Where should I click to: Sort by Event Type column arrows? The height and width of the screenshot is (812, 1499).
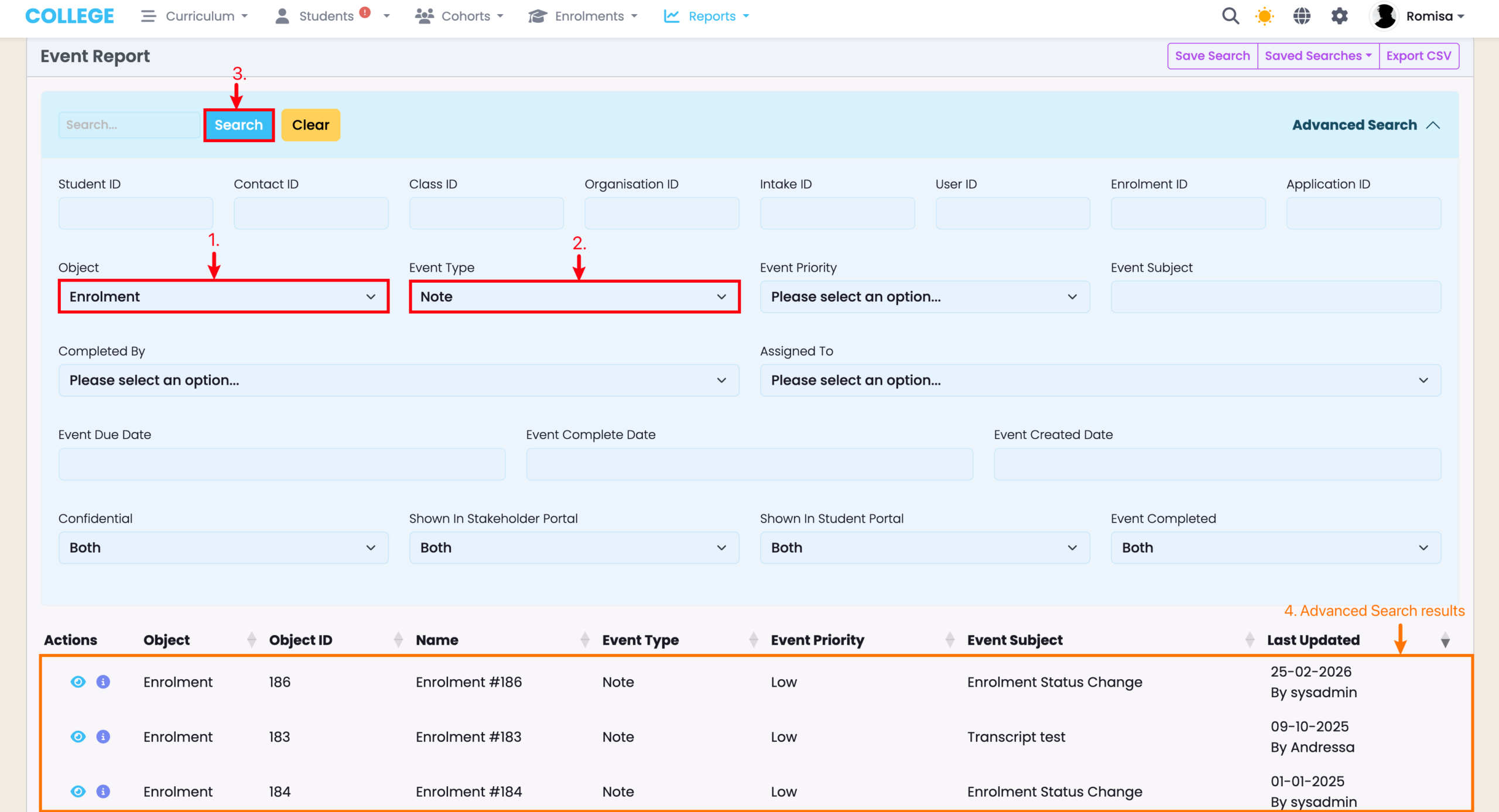point(753,640)
